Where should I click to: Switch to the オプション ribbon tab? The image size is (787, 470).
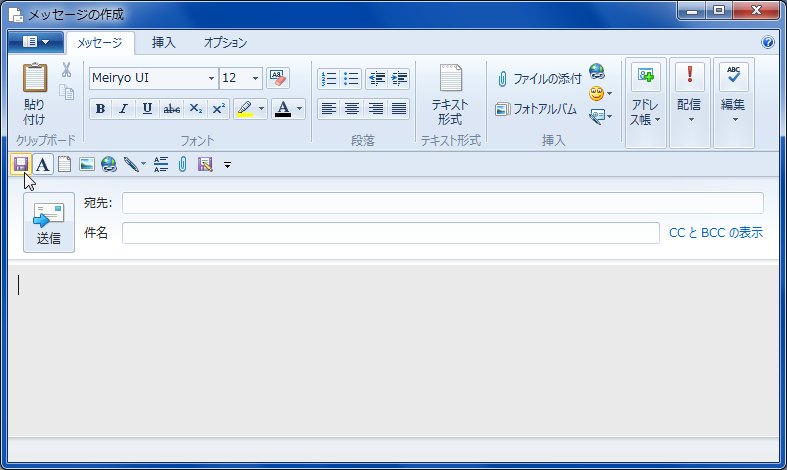(225, 43)
